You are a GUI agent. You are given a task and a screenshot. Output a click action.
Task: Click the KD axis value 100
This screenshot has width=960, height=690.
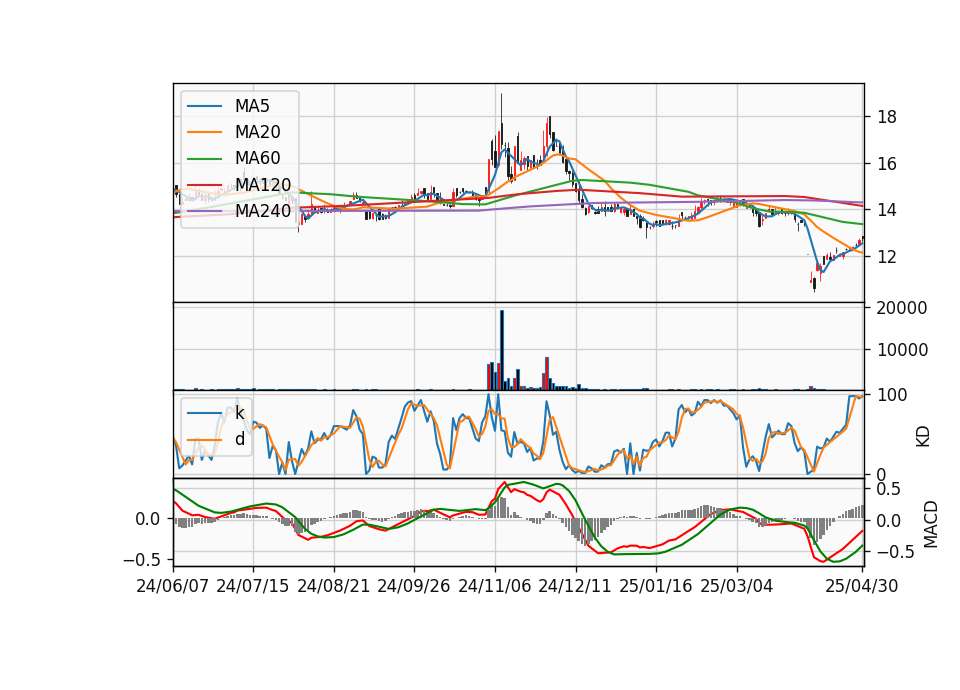tap(892, 395)
